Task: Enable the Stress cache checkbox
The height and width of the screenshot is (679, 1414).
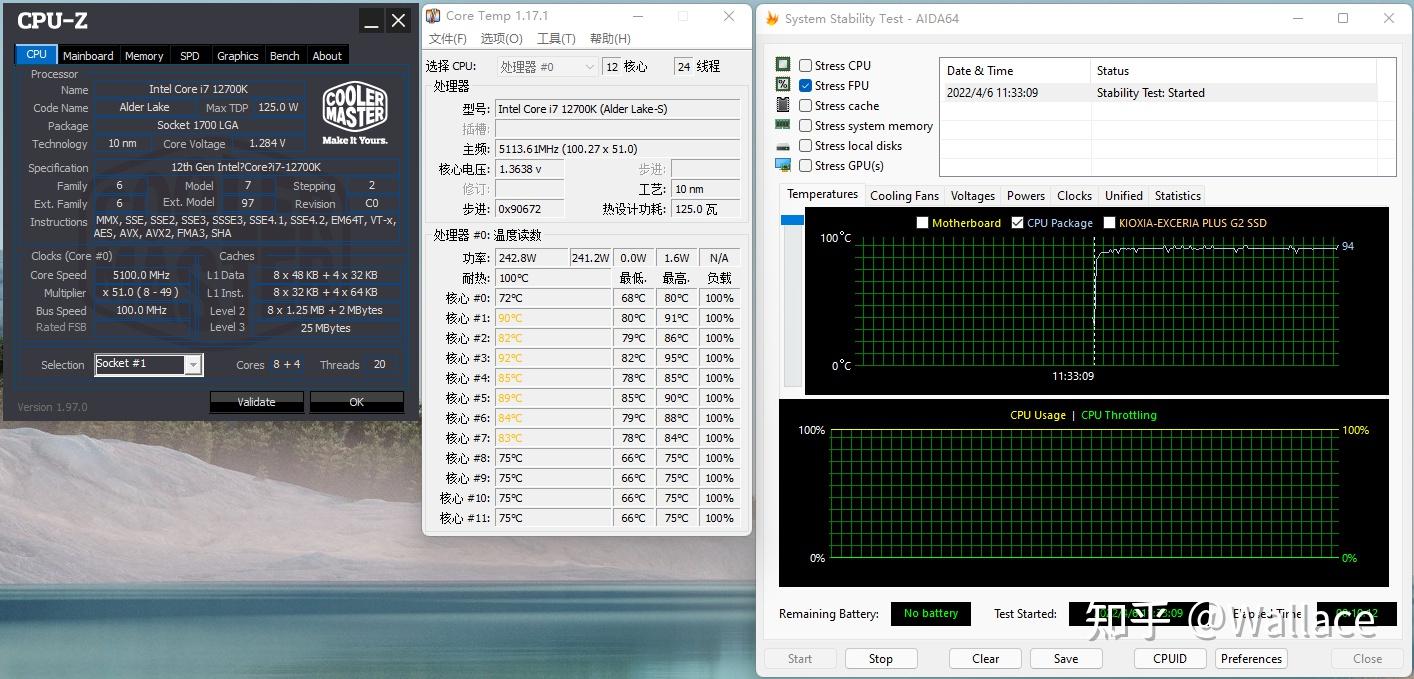Action: (805, 106)
